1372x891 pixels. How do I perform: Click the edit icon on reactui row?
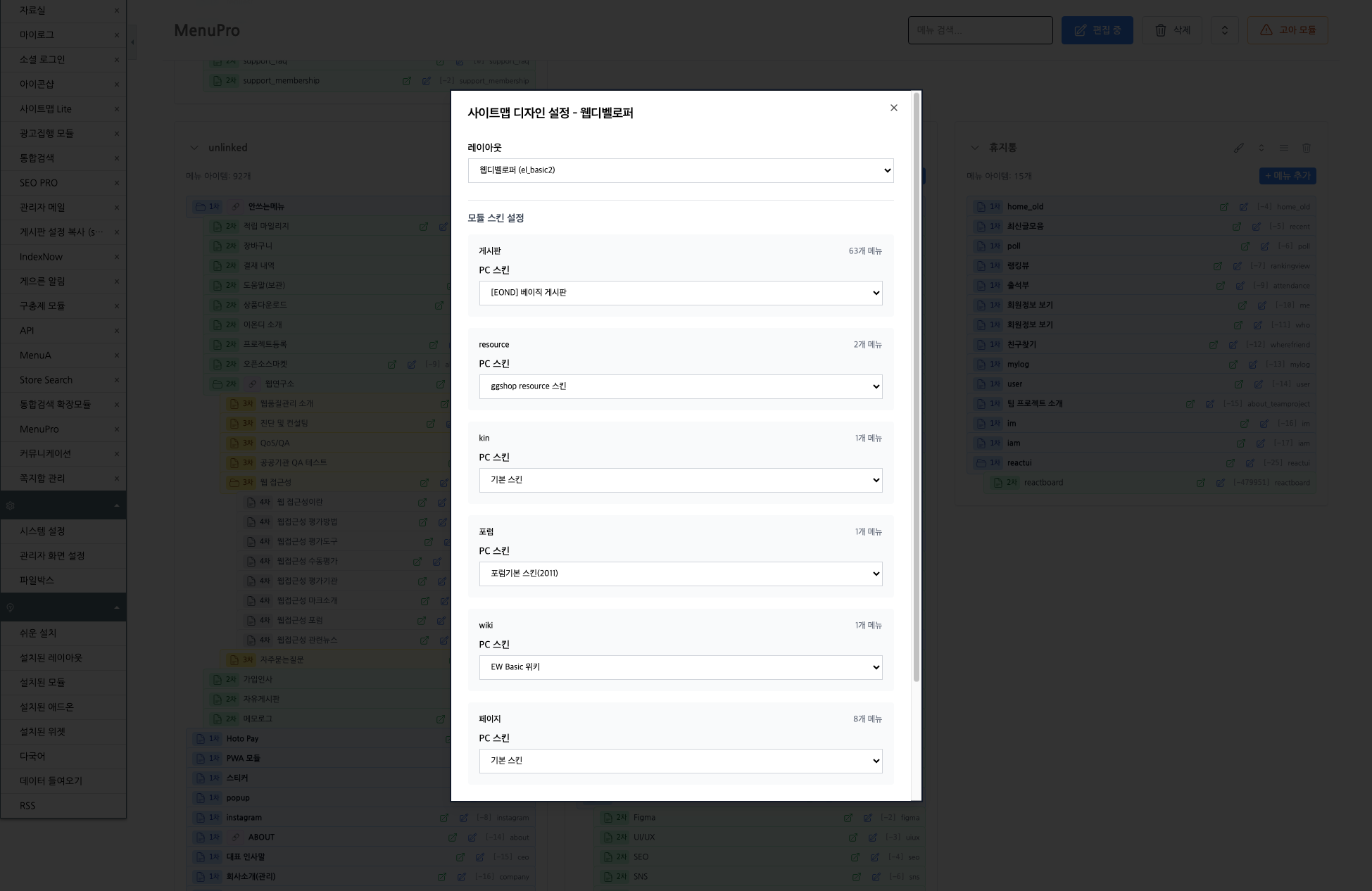tap(1250, 463)
